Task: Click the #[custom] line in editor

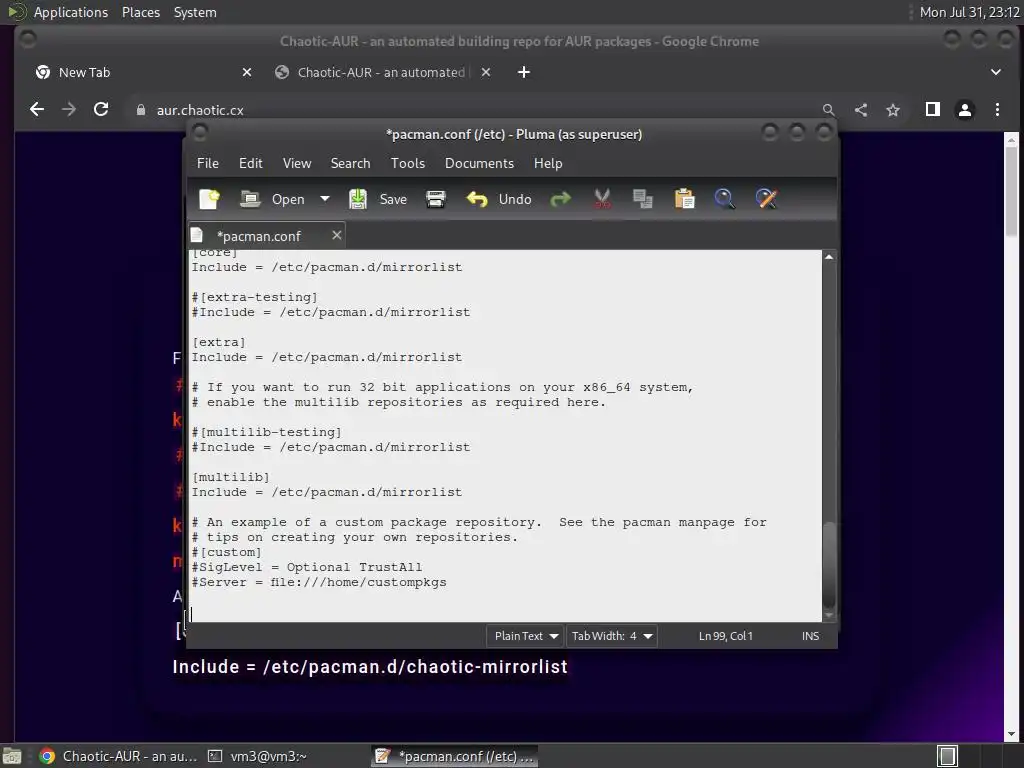Action: pos(227,552)
